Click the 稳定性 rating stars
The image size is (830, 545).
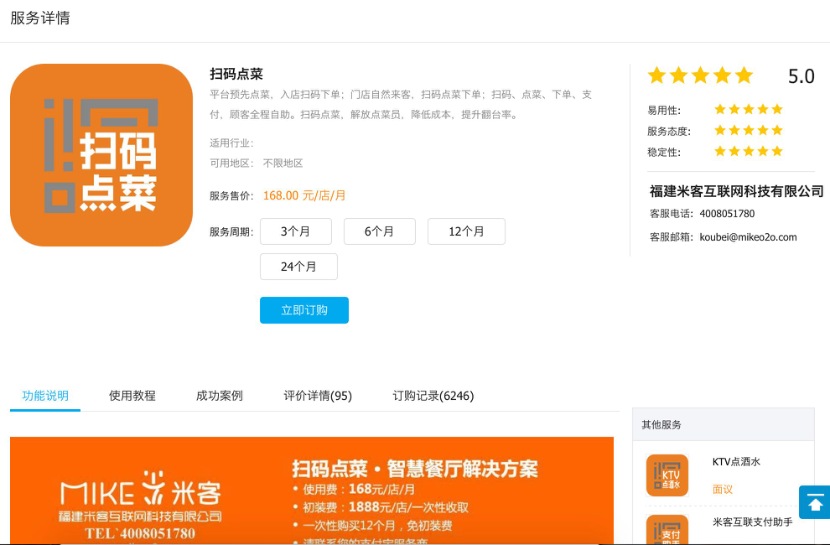click(748, 151)
